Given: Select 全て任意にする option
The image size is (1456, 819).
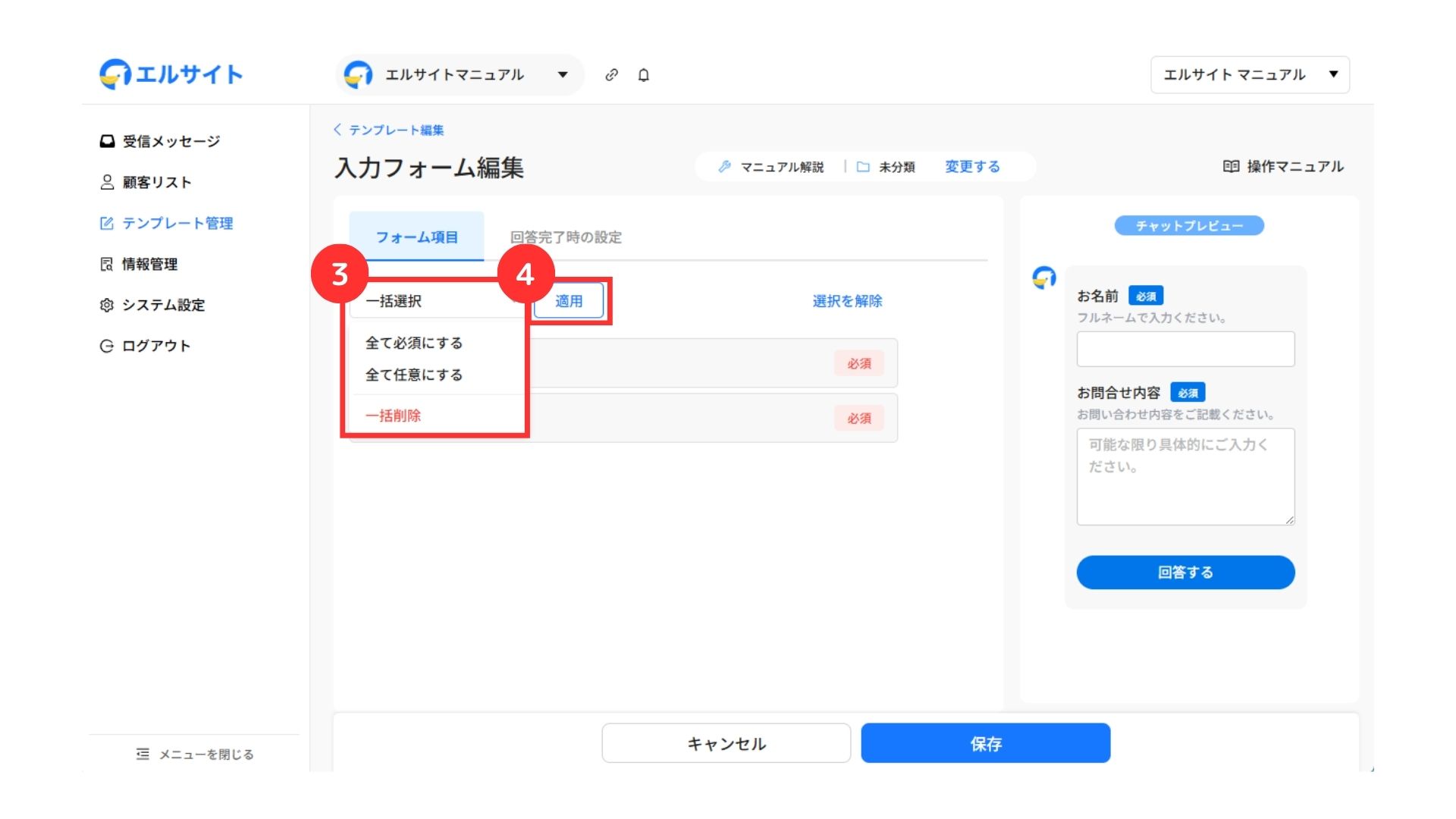Looking at the screenshot, I should 414,375.
